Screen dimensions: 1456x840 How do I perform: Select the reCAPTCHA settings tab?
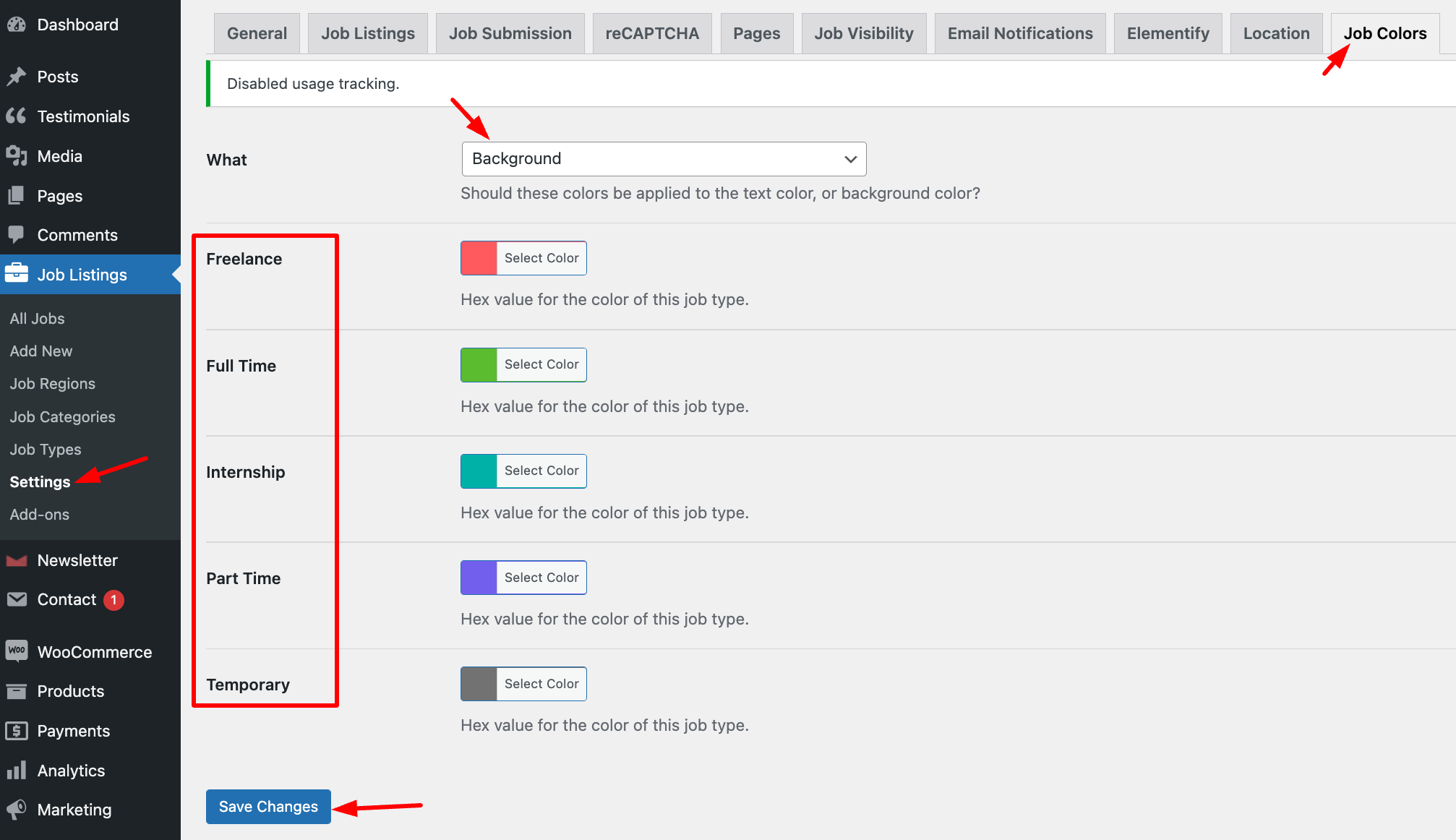tap(651, 33)
